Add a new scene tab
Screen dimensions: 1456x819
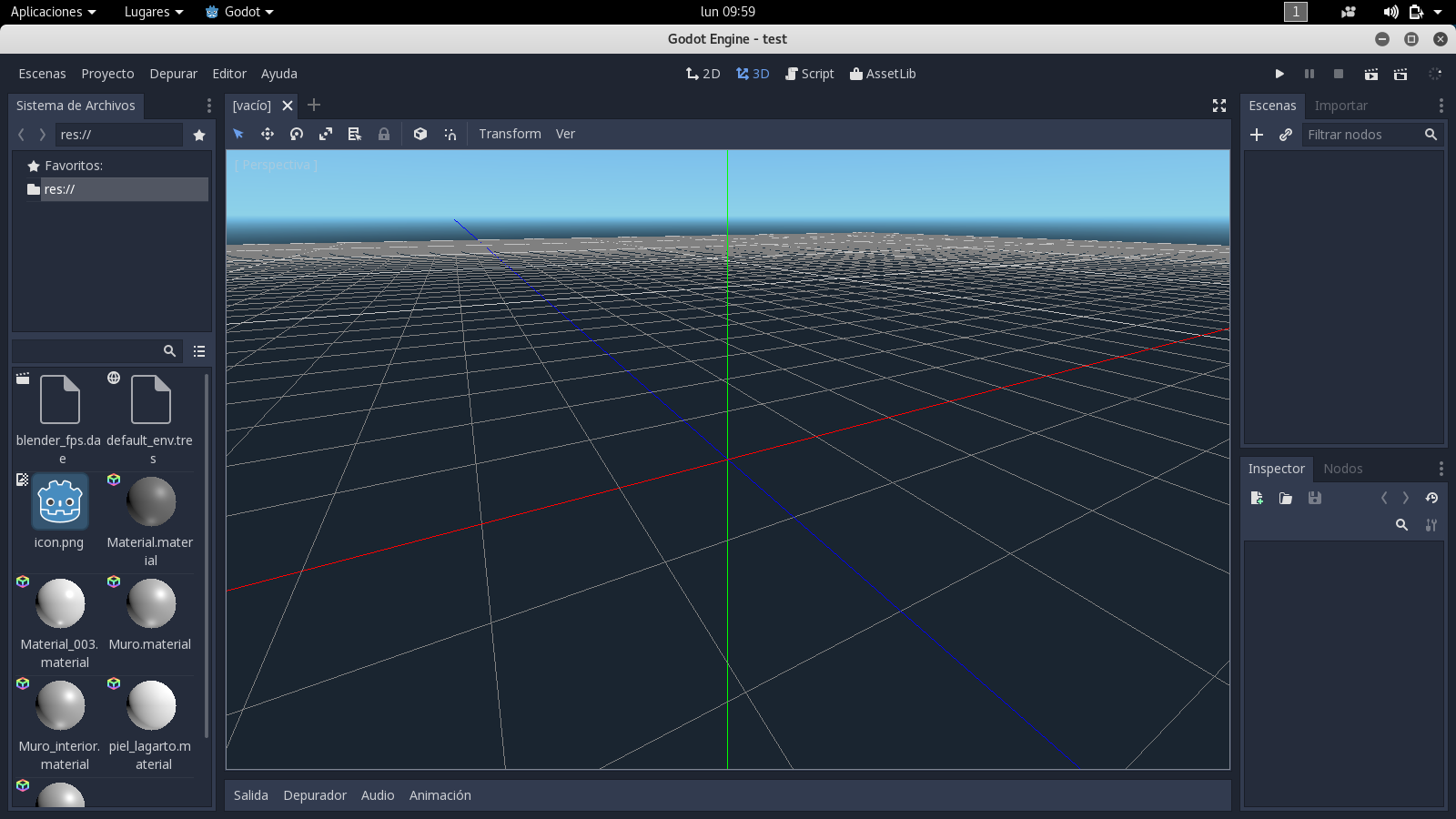(x=314, y=105)
